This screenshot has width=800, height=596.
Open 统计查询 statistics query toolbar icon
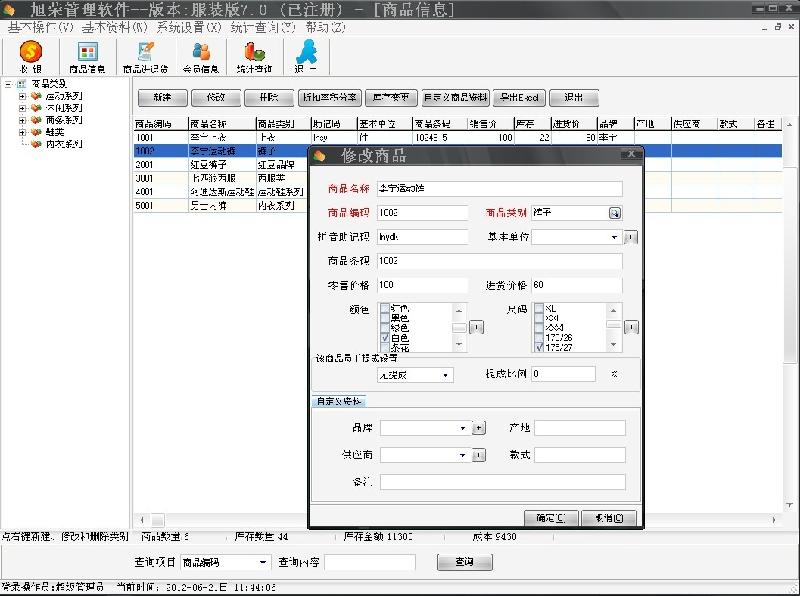pos(253,56)
